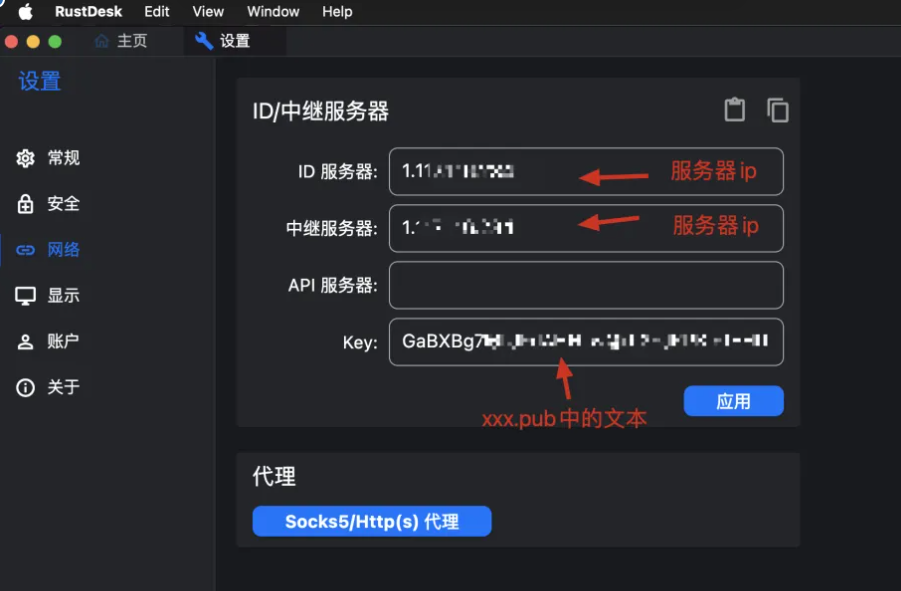This screenshot has width=901, height=591.
Task: Select 常规 in the settings sidebar
Action: (63, 158)
